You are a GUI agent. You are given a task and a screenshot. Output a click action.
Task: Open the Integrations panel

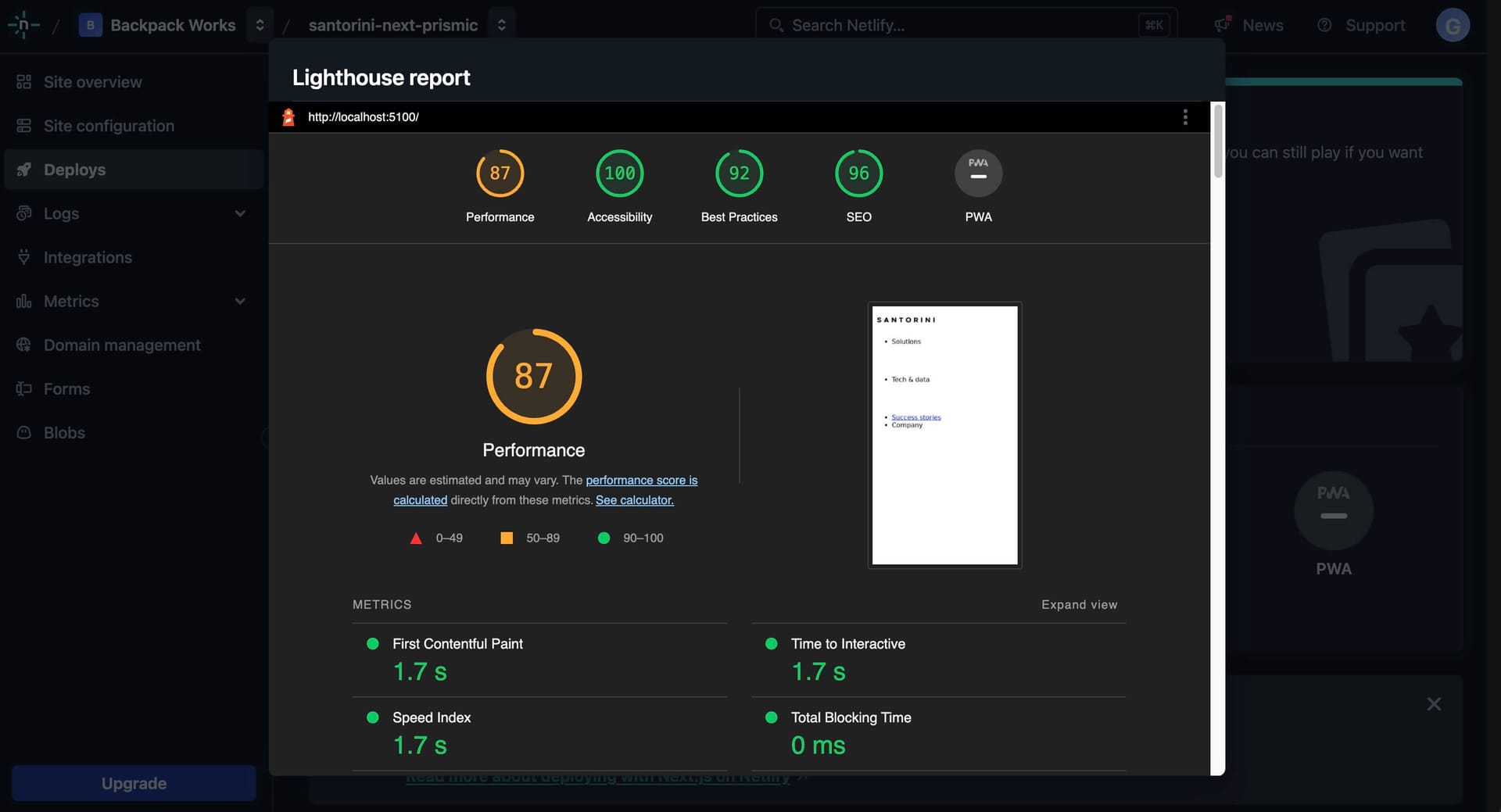pos(88,257)
